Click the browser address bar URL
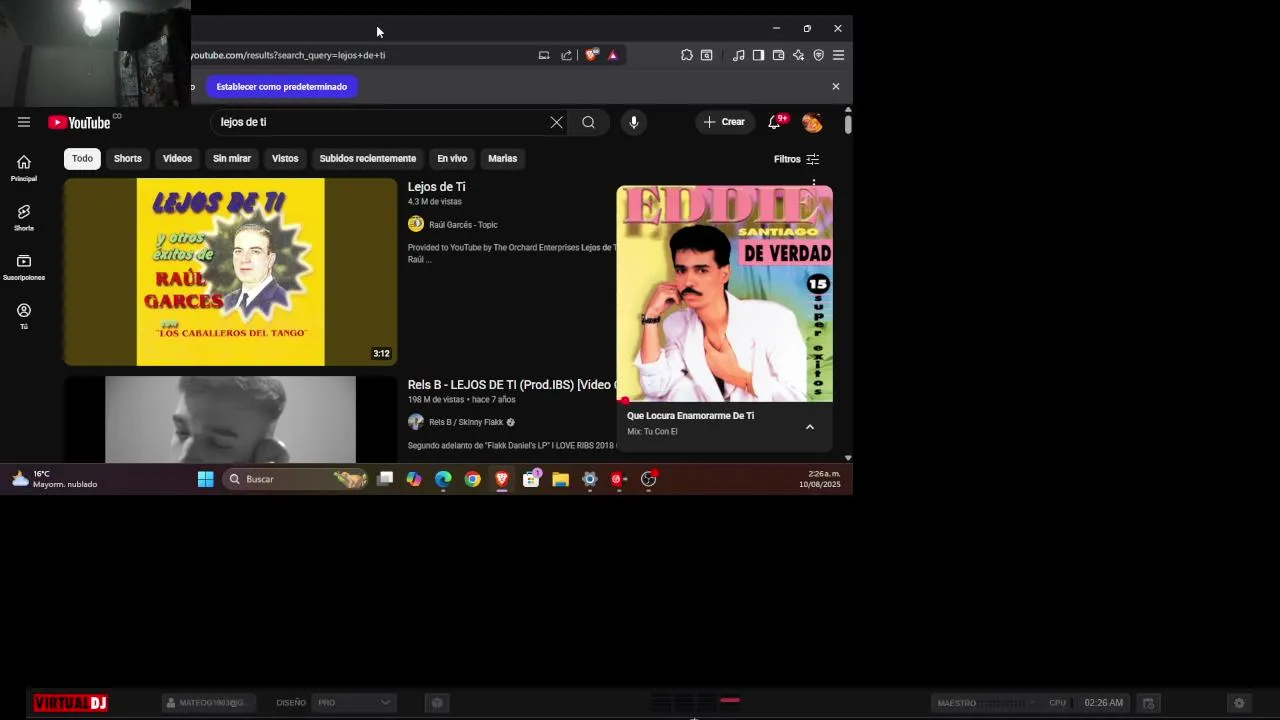 click(x=288, y=55)
